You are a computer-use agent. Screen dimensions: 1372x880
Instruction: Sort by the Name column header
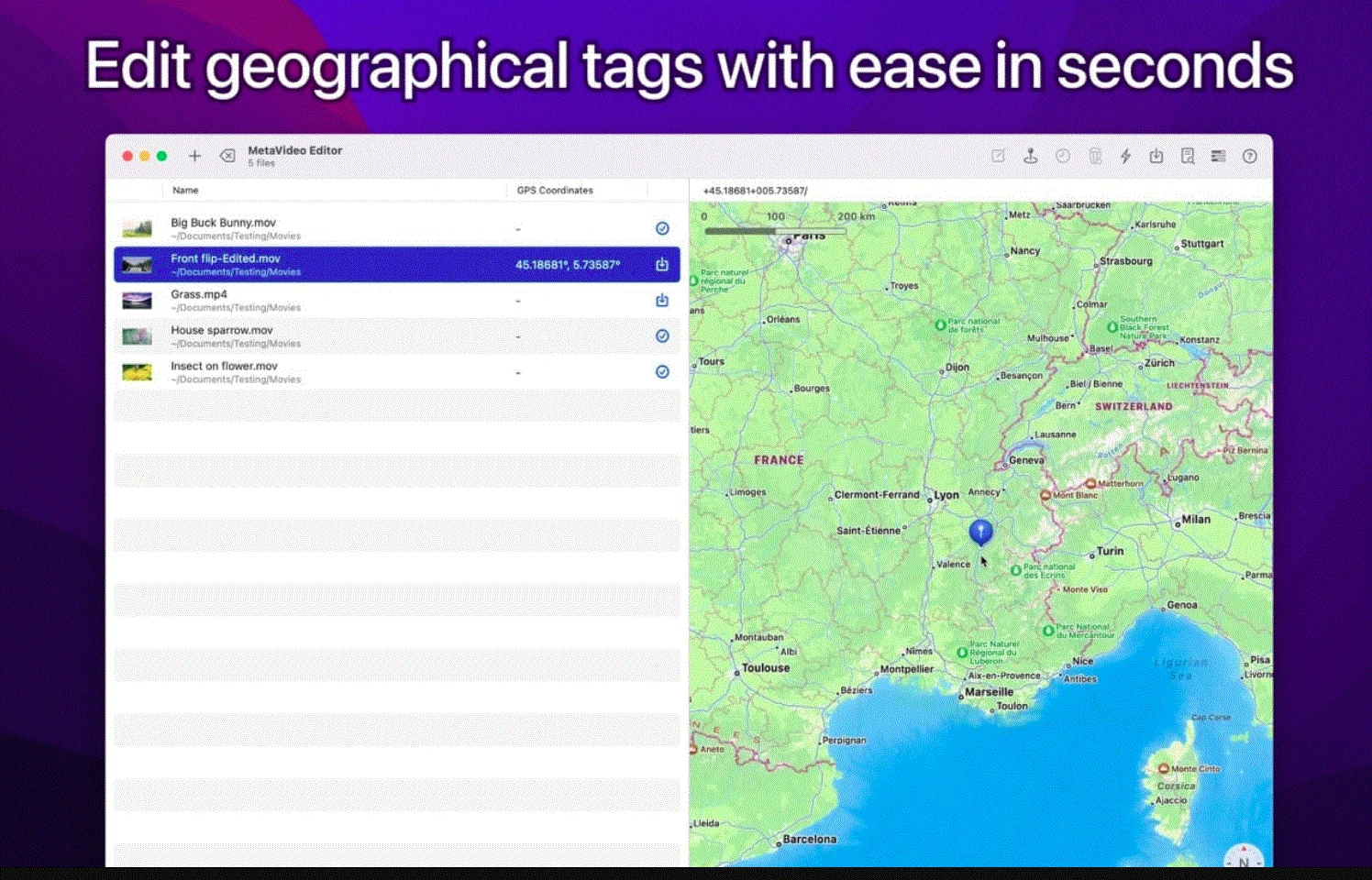pyautogui.click(x=185, y=190)
